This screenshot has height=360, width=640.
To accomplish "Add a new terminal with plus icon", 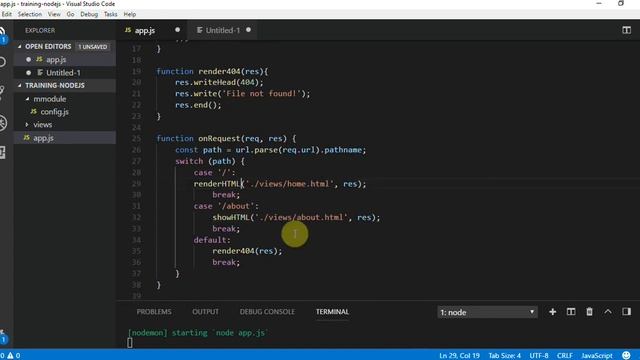I will [x=552, y=312].
